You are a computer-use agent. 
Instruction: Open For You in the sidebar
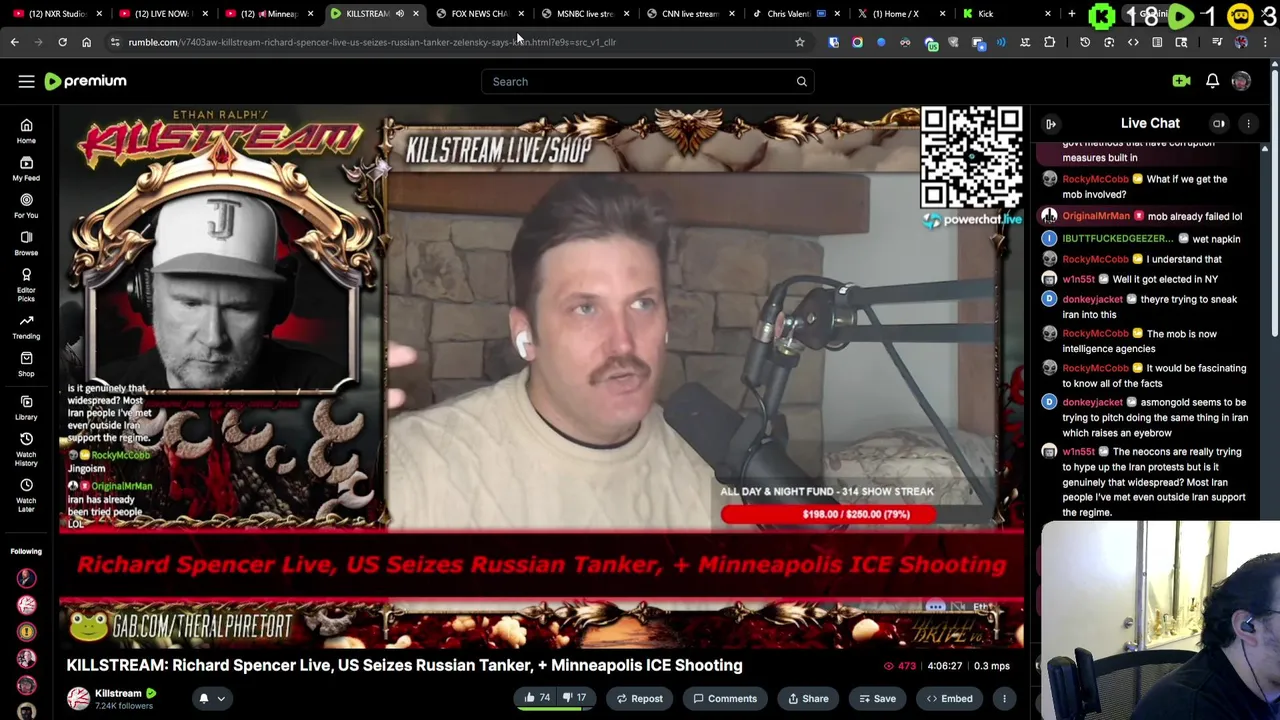[x=26, y=205]
